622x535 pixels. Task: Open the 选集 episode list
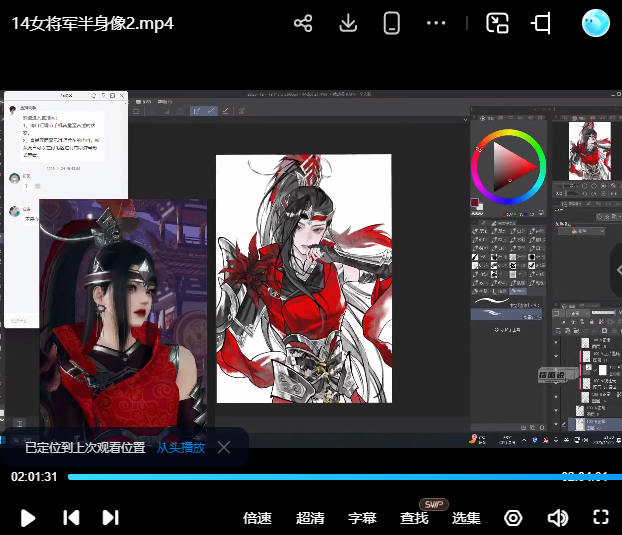pos(466,518)
